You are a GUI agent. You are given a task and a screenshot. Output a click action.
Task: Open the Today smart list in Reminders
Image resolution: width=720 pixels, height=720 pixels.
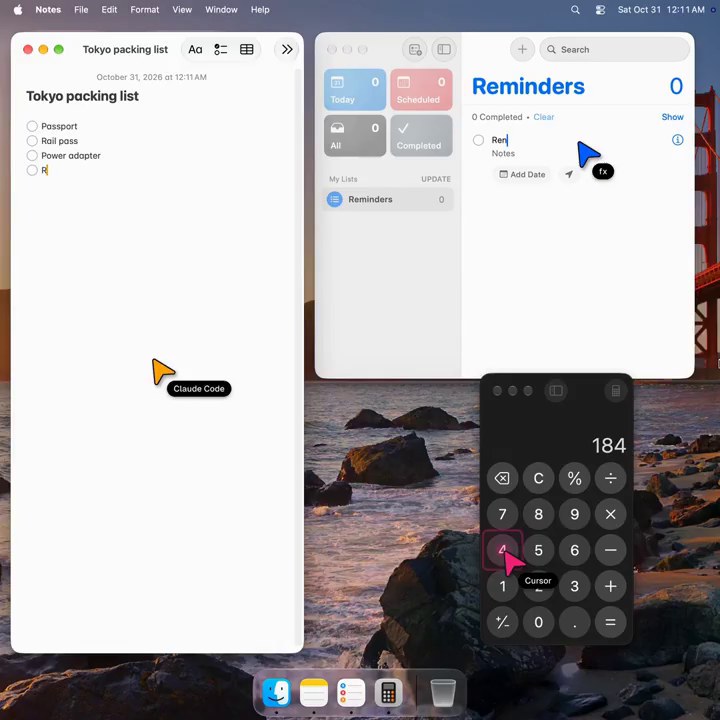coord(355,90)
